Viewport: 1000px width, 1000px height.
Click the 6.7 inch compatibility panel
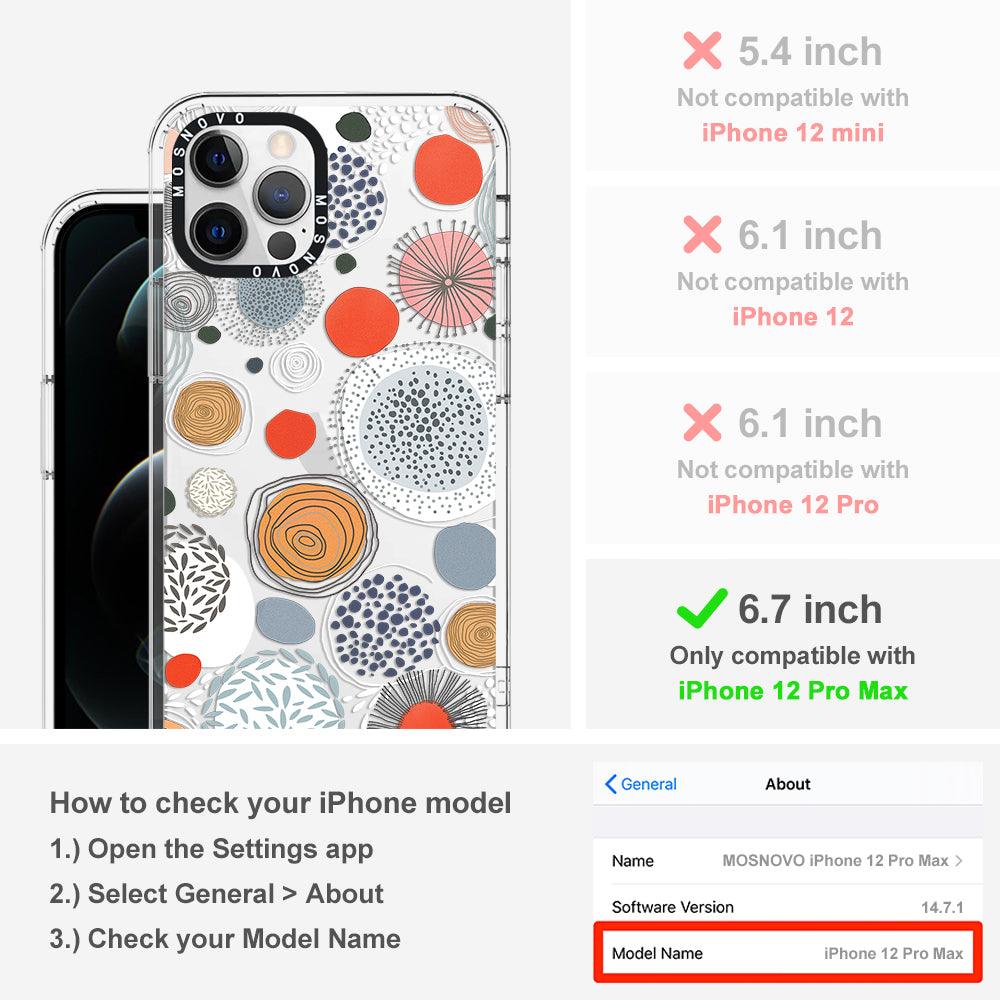(793, 644)
